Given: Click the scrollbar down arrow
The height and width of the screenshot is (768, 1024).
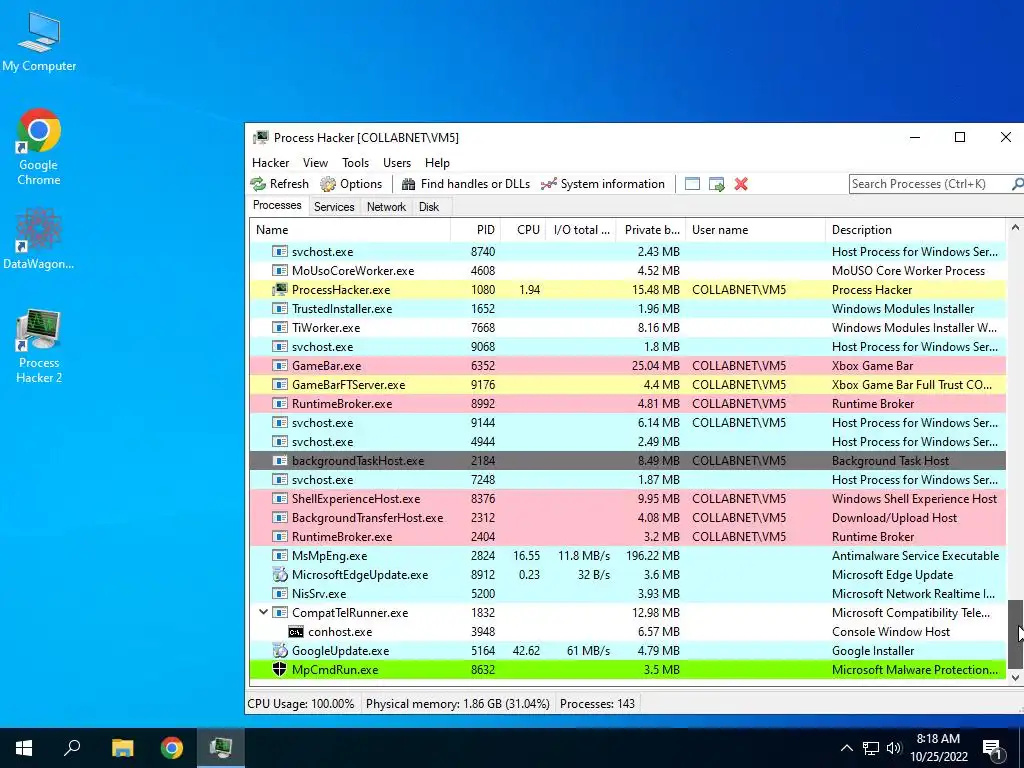Looking at the screenshot, I should coord(1015,677).
